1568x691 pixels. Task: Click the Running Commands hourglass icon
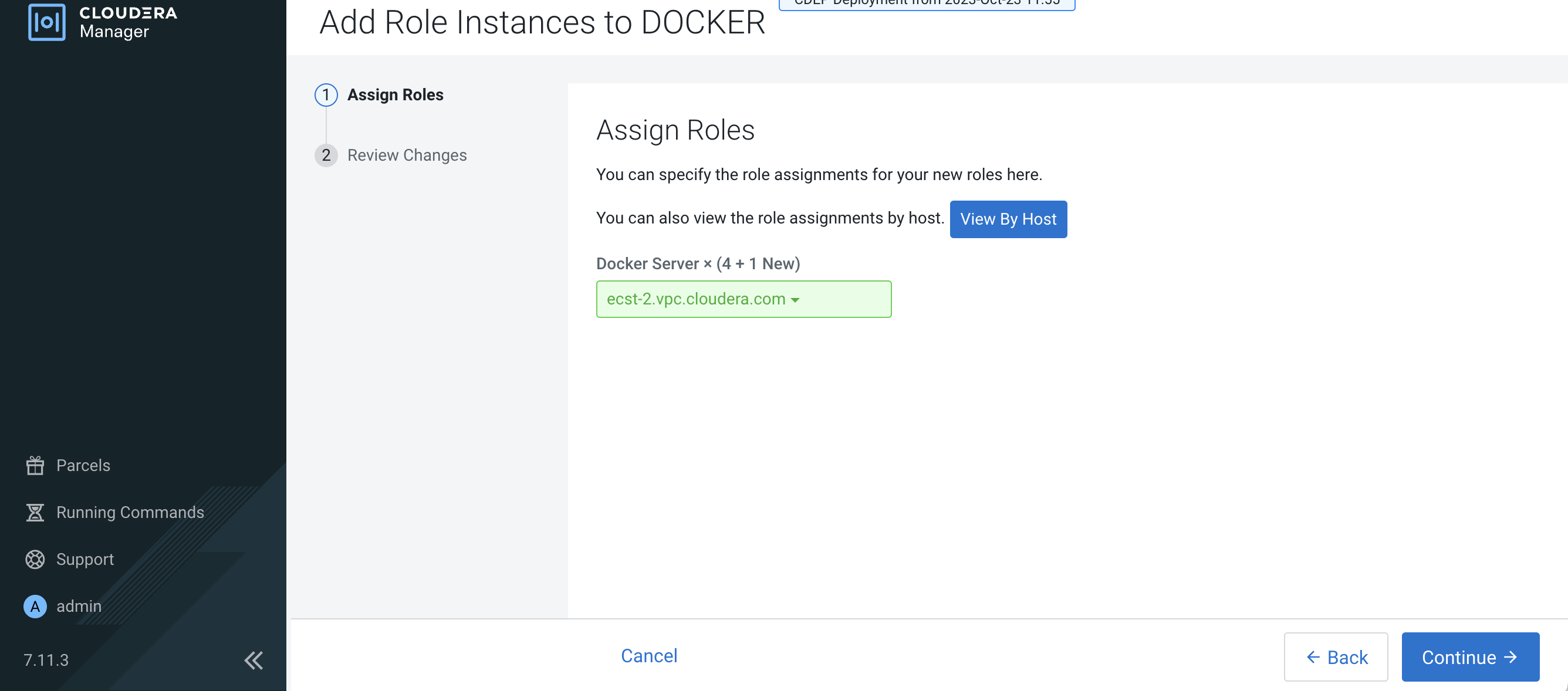(x=35, y=512)
